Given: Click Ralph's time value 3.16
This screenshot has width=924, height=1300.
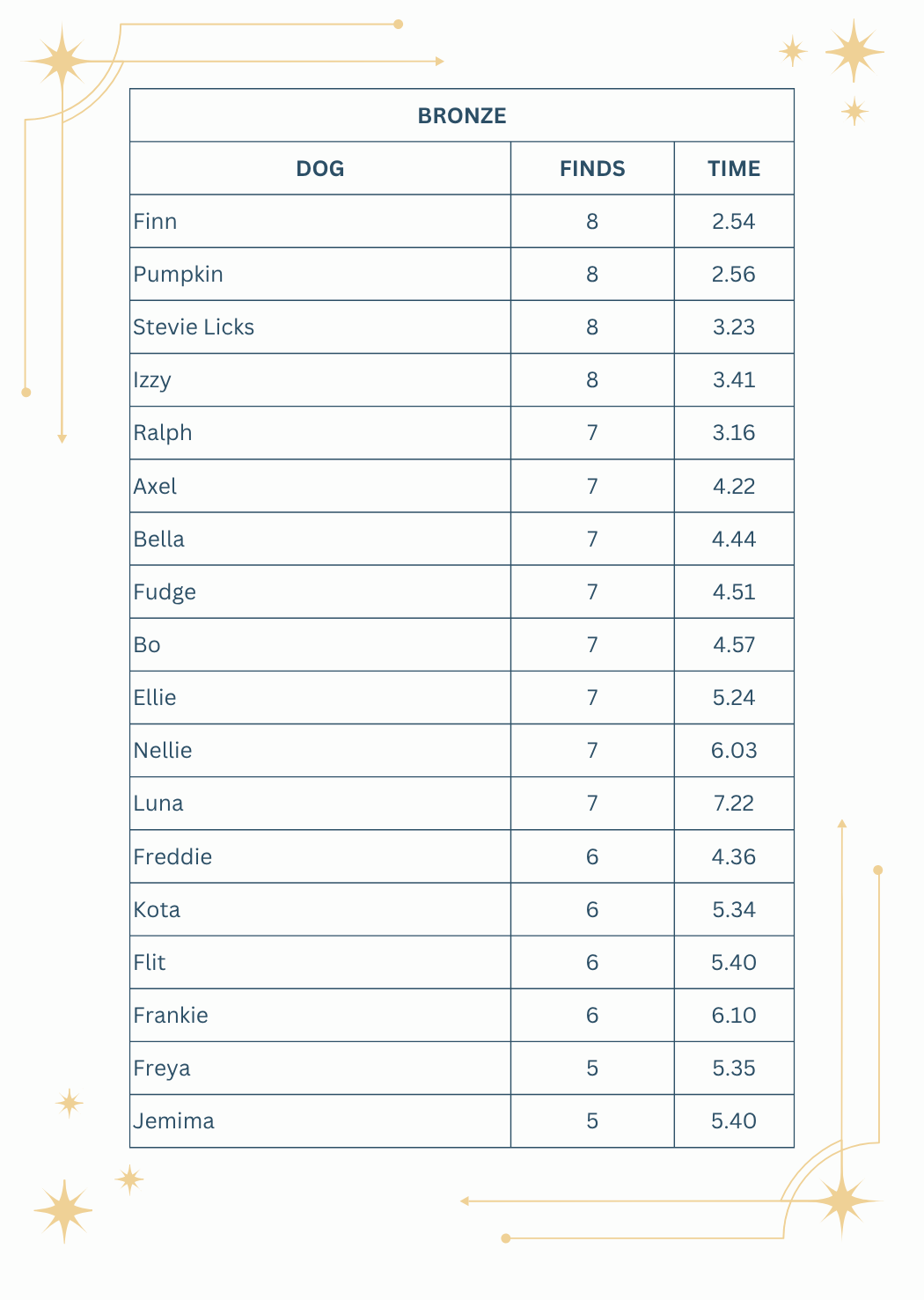Looking at the screenshot, I should 734,433.
